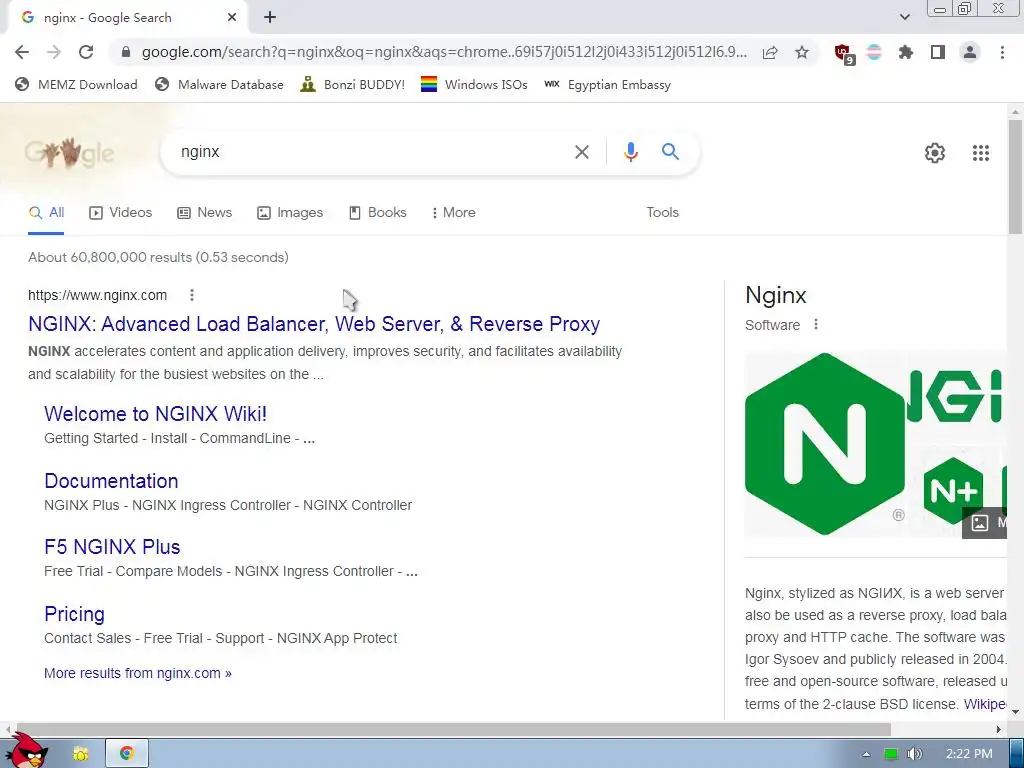
Task: Open Malware Database bookmark
Action: (219, 84)
